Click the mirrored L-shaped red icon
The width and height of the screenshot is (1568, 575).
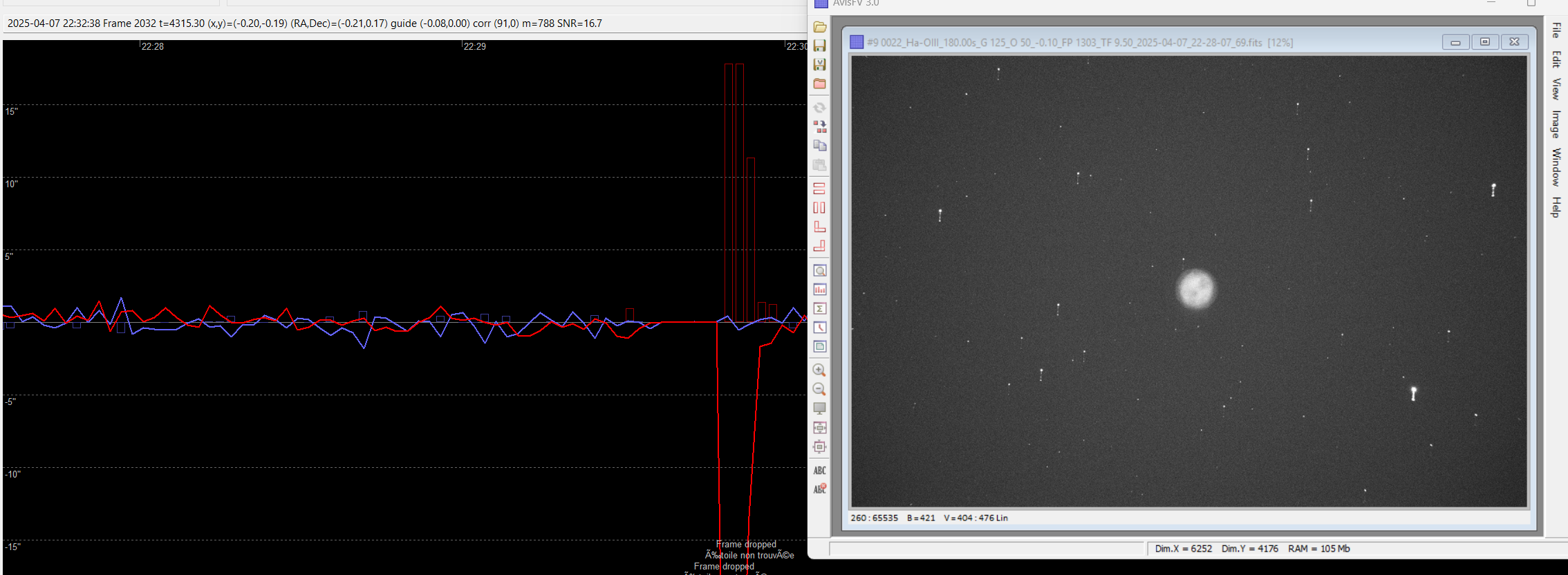click(x=819, y=246)
